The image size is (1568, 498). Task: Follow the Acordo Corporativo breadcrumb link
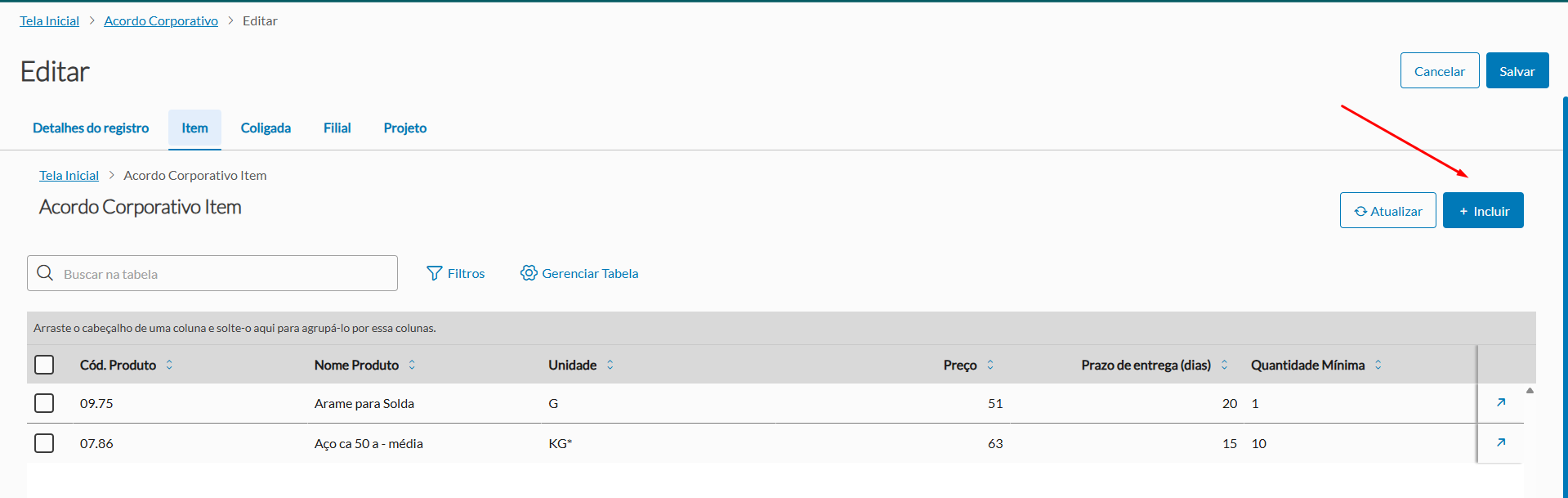click(161, 20)
